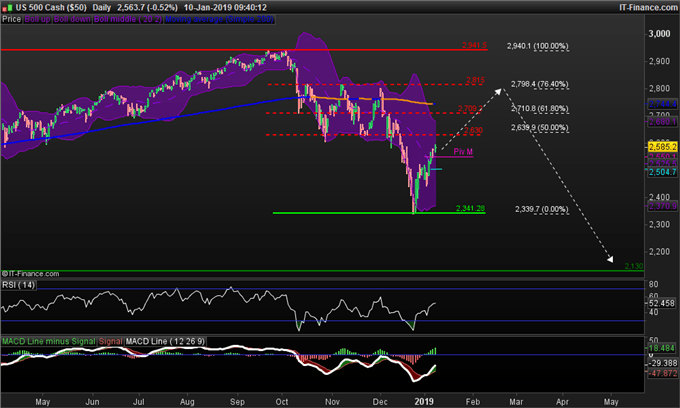This screenshot has width=680, height=408.
Task: Open the IT-Finance.com link in header
Action: (648, 7)
